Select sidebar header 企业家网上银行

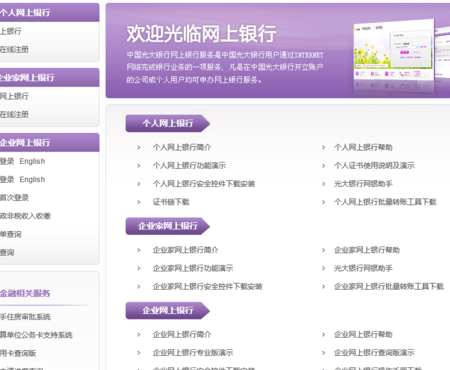coord(49,78)
